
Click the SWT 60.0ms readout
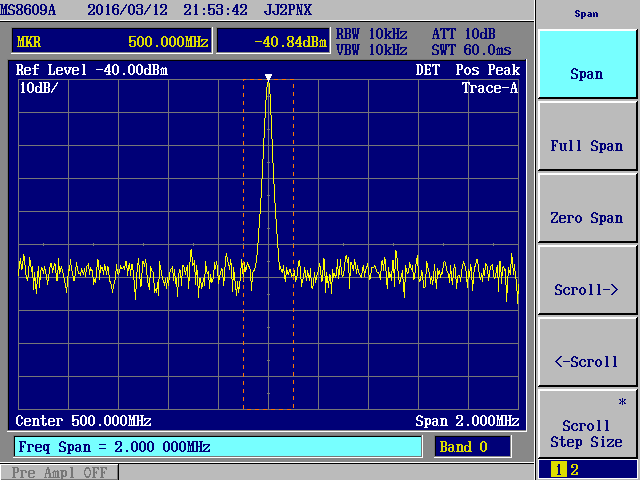(x=471, y=50)
